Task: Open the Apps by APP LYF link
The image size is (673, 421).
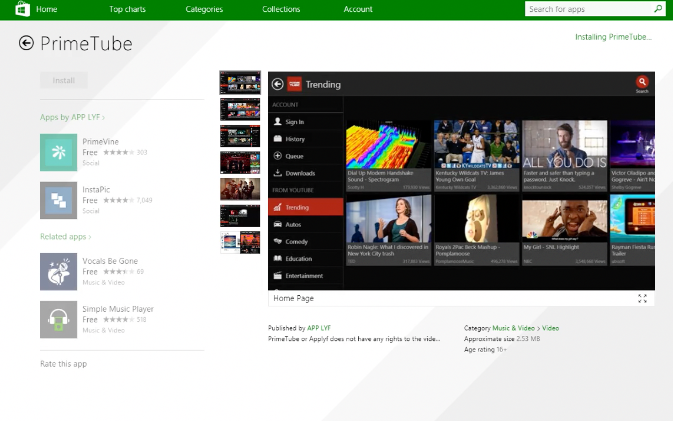Action: pyautogui.click(x=72, y=117)
